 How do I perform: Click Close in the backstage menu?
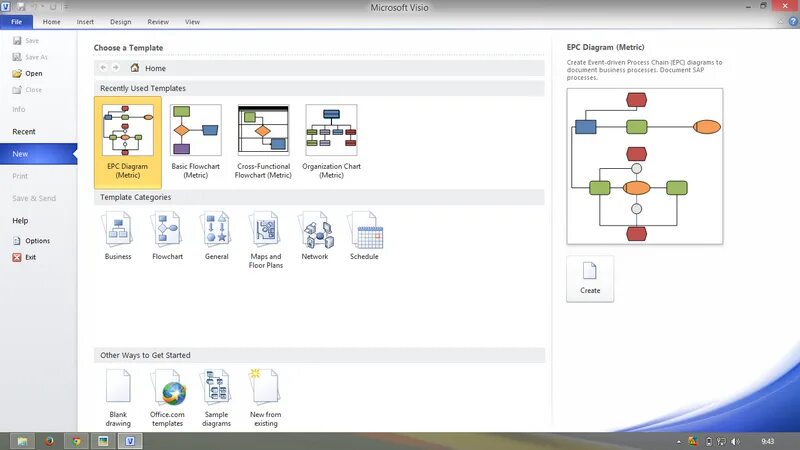(27, 89)
